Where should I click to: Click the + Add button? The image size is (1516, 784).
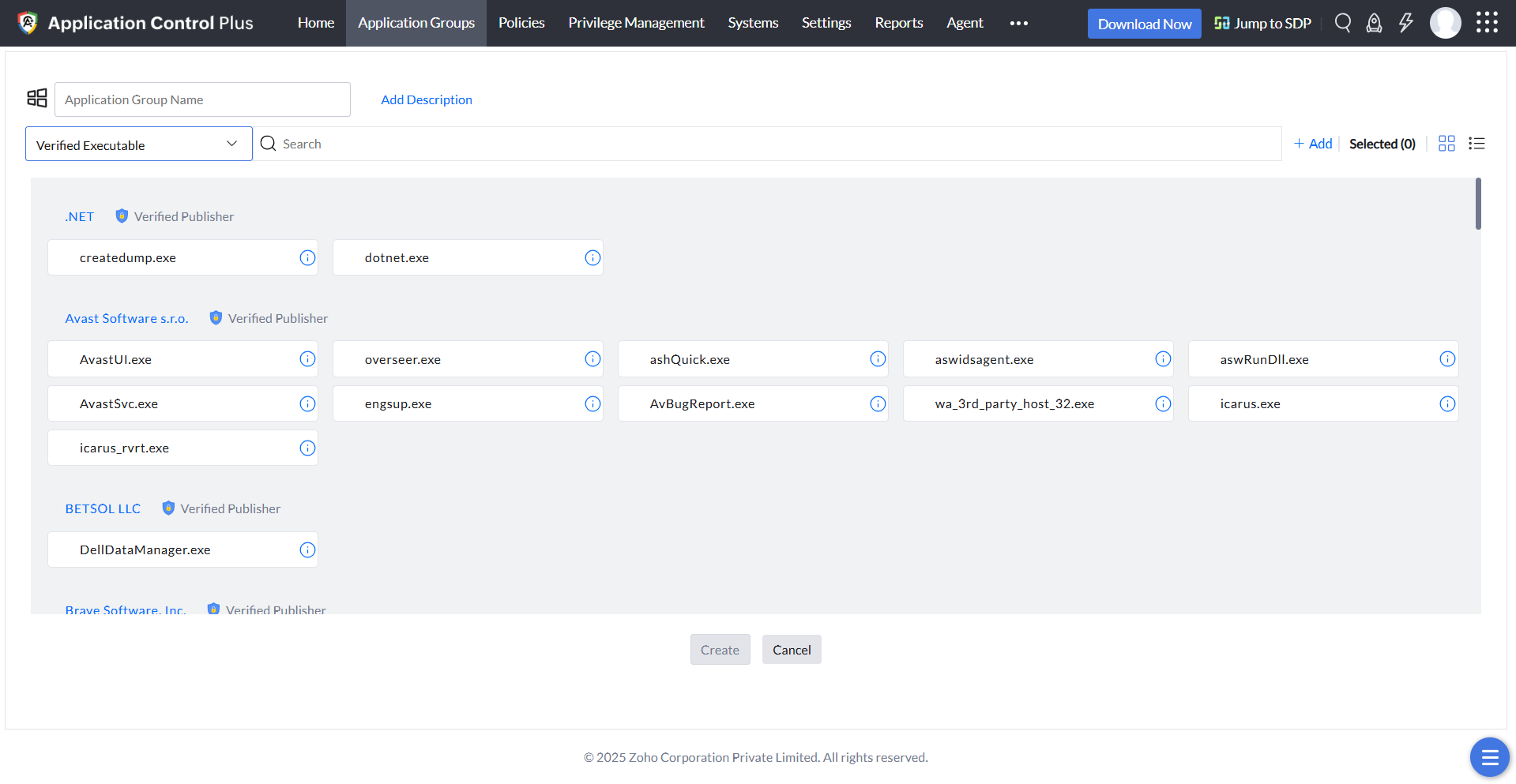point(1313,144)
